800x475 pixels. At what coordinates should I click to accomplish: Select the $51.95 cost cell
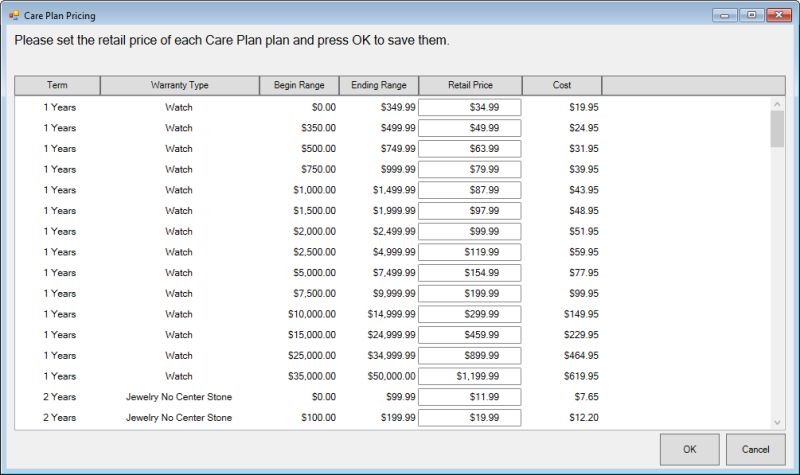pyautogui.click(x=584, y=232)
